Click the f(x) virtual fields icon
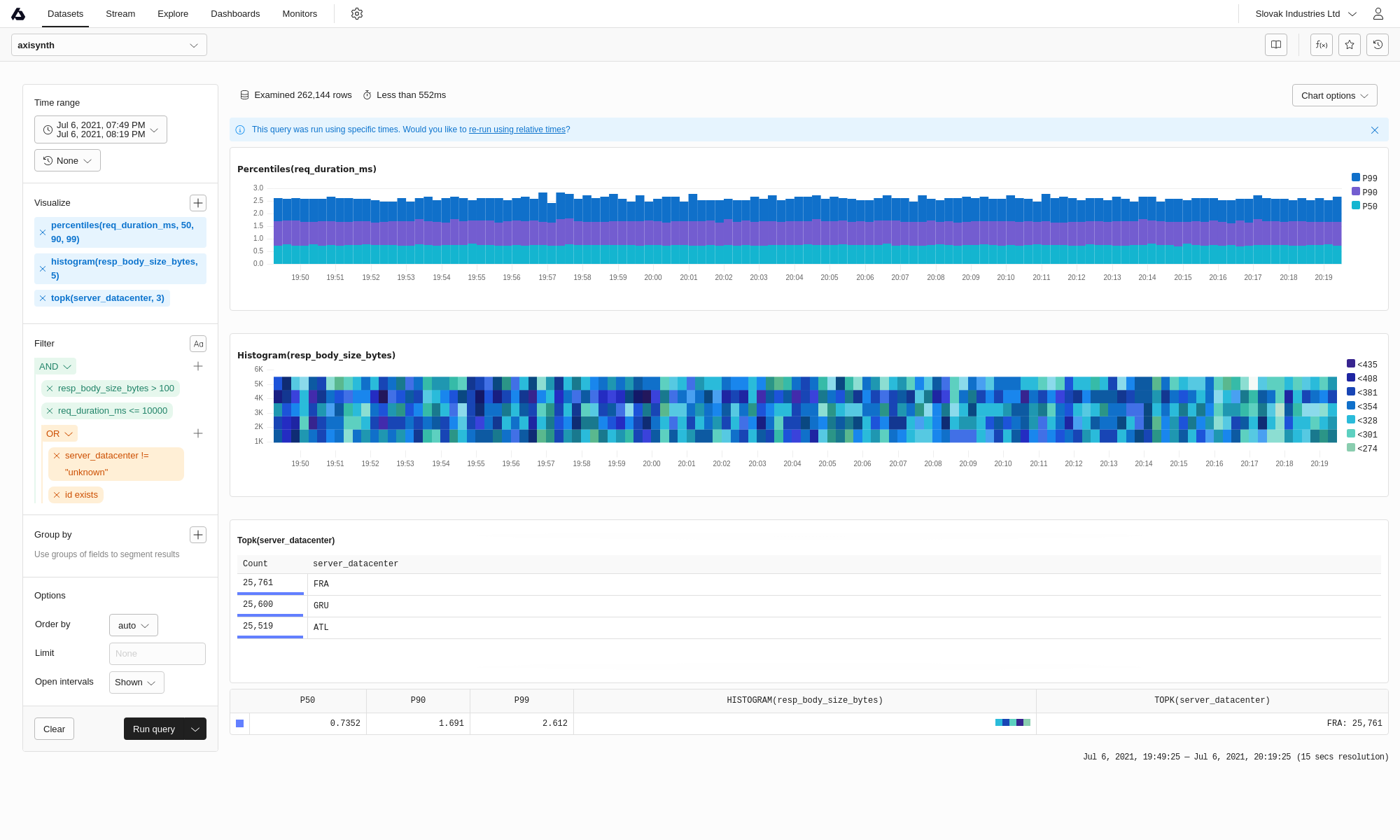This screenshot has height=840, width=1400. click(1322, 45)
